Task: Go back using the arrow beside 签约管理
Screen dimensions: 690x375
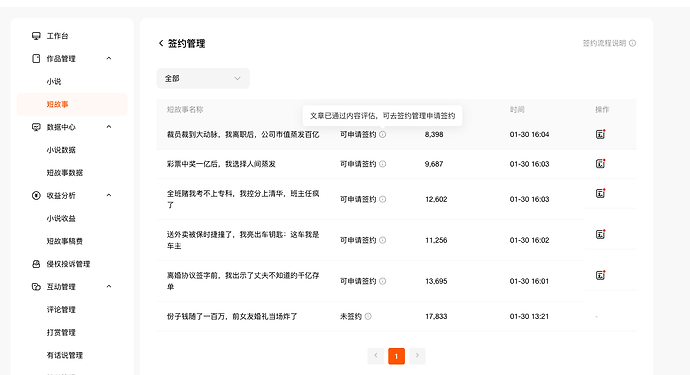Action: coord(161,43)
